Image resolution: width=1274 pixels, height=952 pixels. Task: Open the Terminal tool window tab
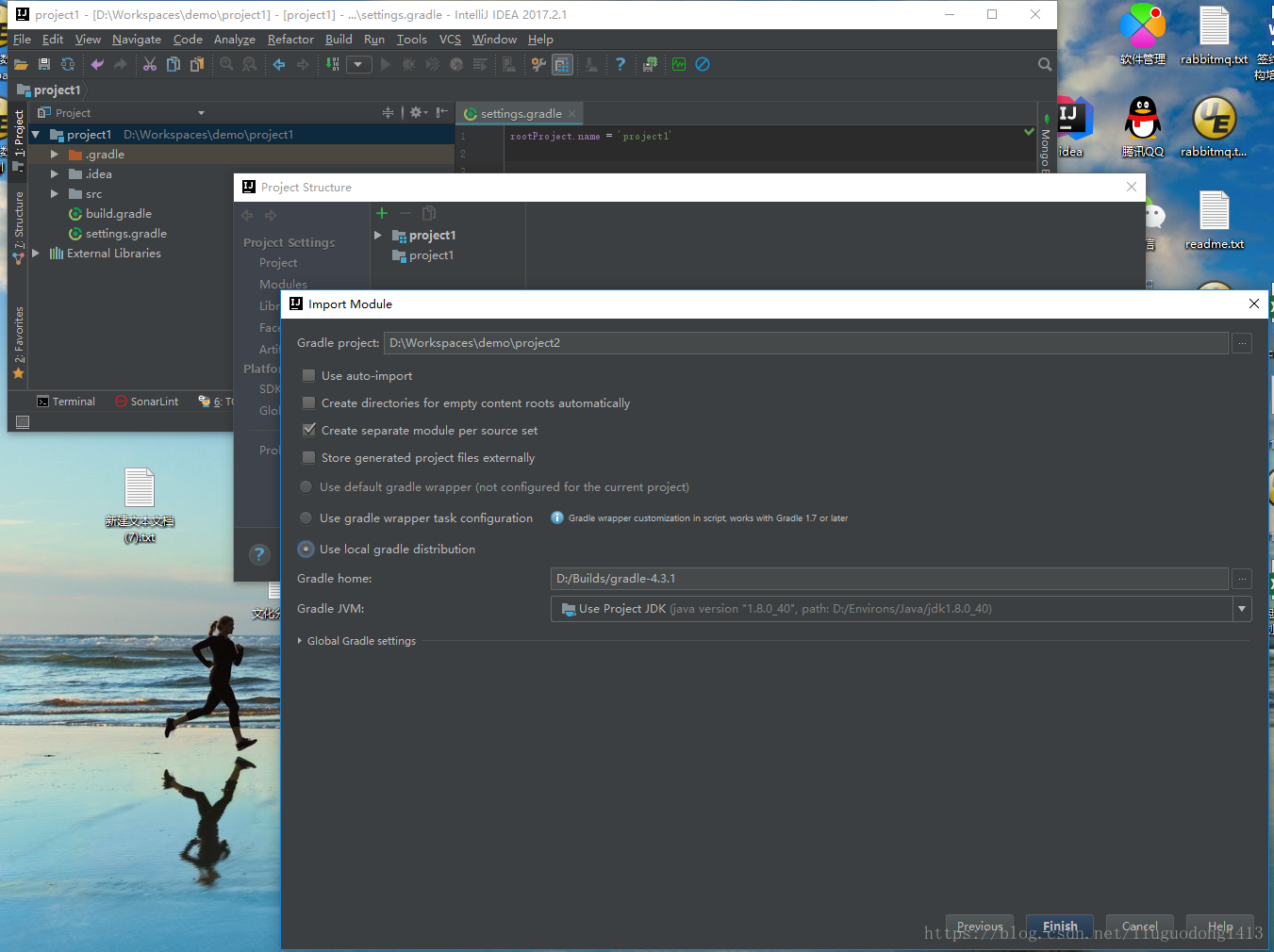coord(66,402)
